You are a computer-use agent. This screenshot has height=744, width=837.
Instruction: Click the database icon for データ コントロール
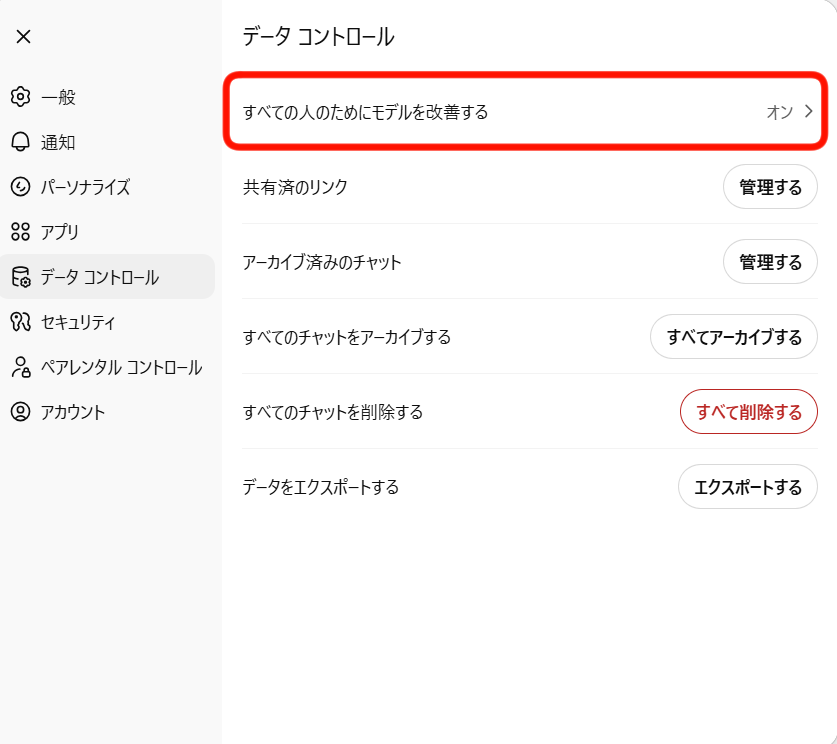click(x=20, y=277)
